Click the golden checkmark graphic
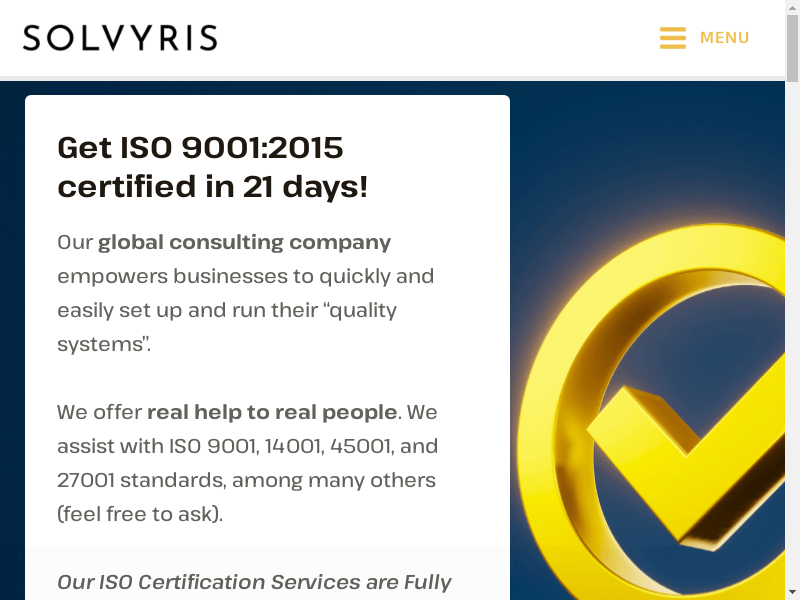 (690, 440)
